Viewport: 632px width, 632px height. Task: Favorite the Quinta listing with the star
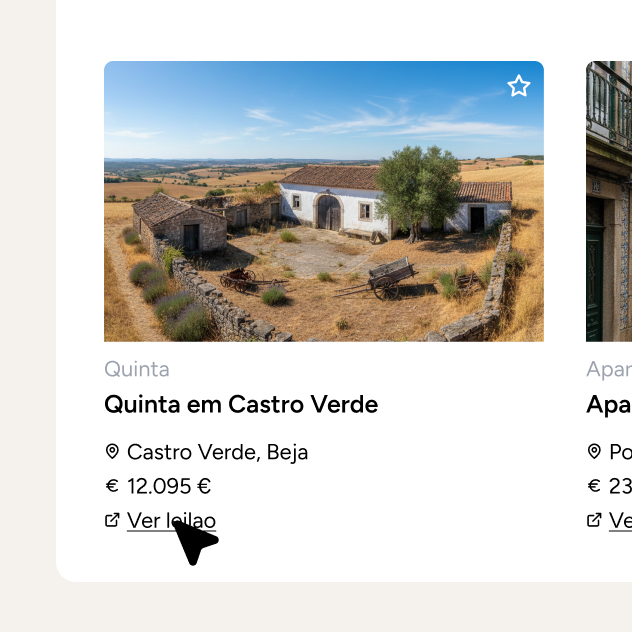[518, 86]
